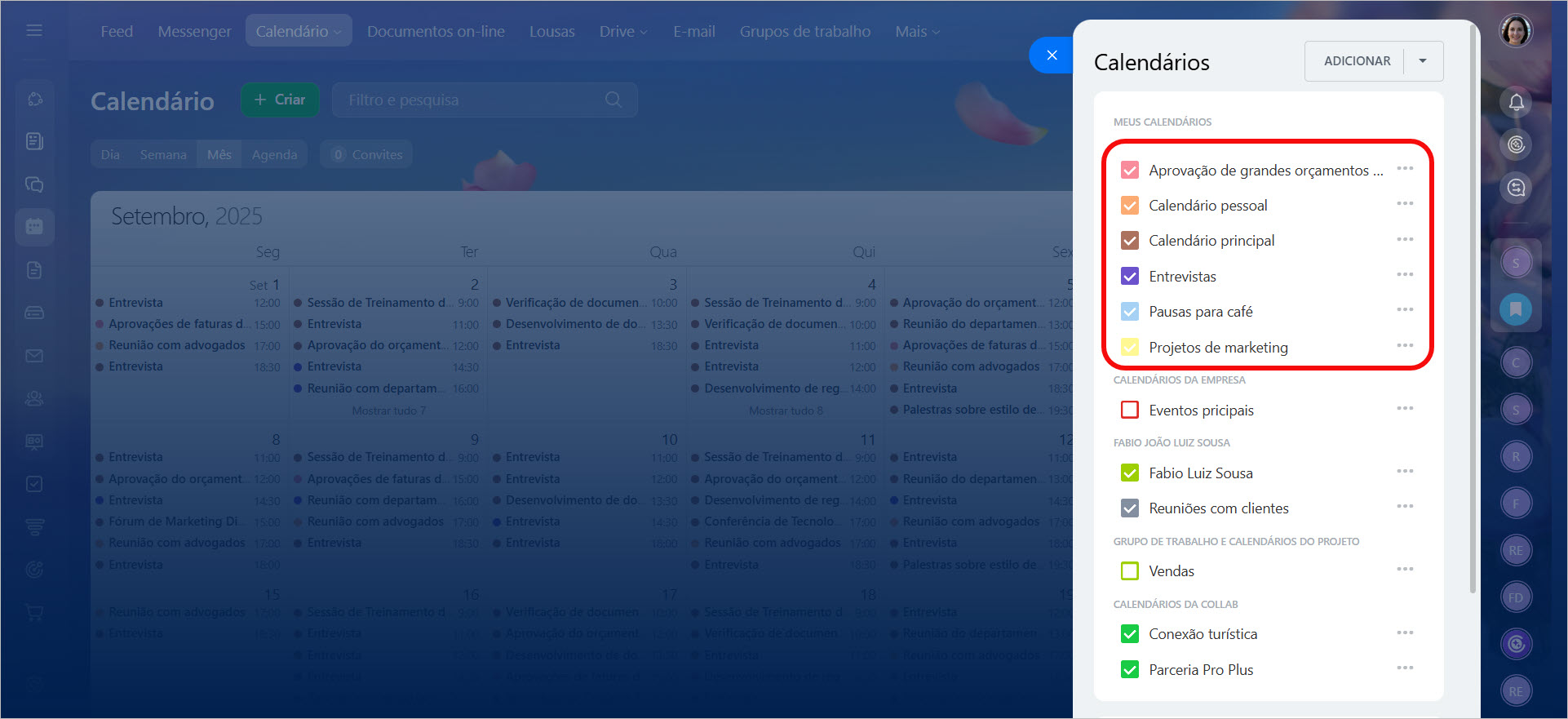Open Lousas menu item
The height and width of the screenshot is (719, 1568).
click(552, 32)
